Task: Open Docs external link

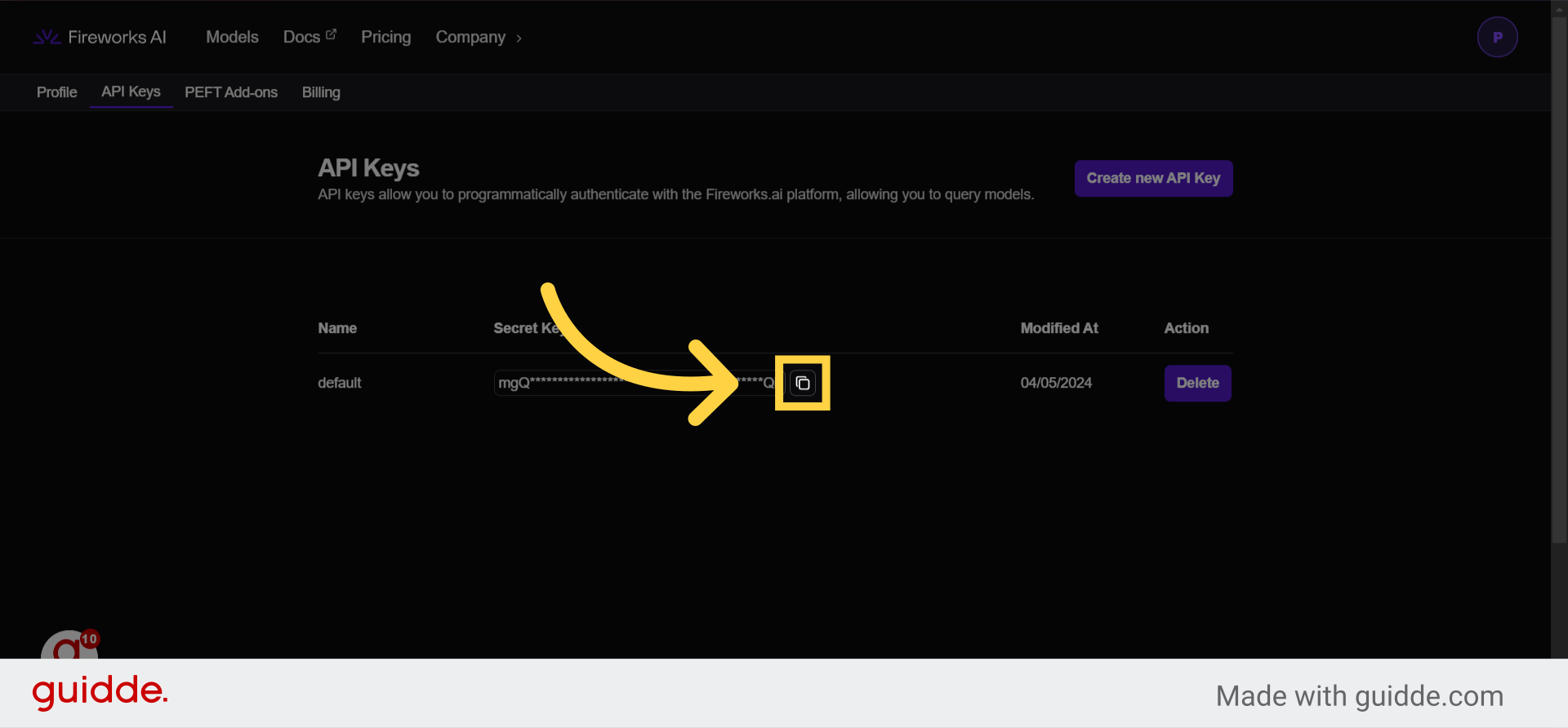Action: coord(310,38)
